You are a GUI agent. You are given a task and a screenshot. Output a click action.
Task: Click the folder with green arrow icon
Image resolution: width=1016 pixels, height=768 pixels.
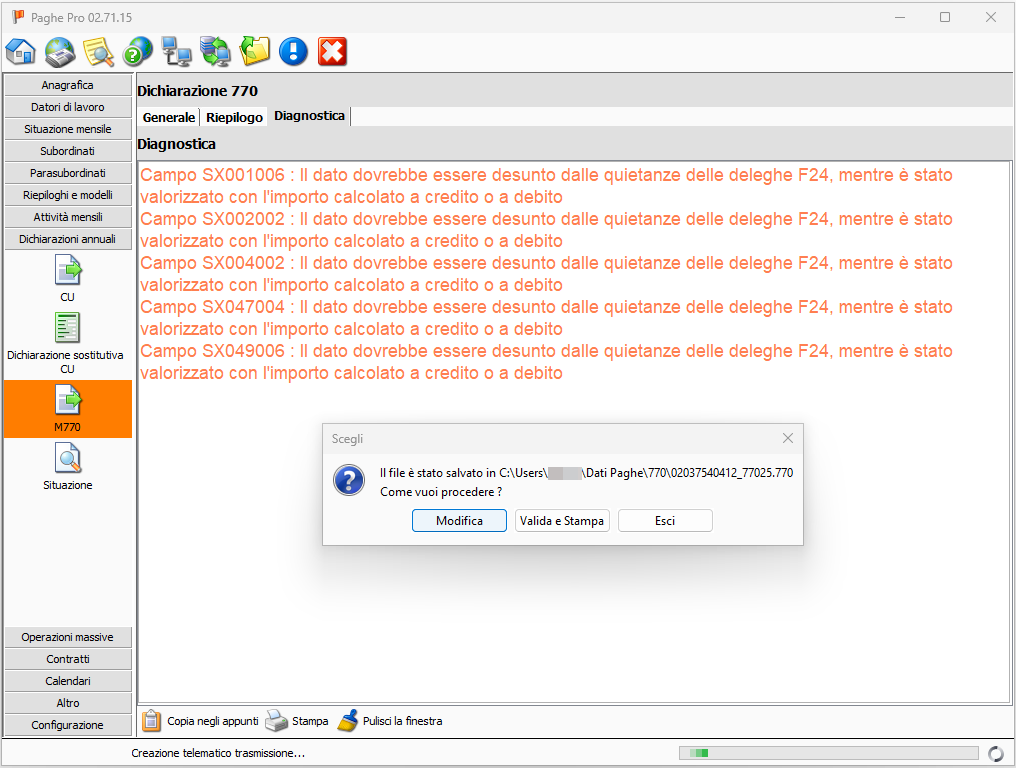tap(255, 51)
